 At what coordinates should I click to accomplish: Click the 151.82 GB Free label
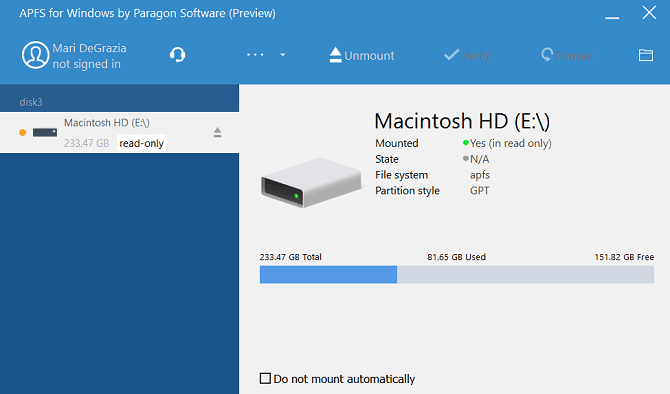coord(624,257)
